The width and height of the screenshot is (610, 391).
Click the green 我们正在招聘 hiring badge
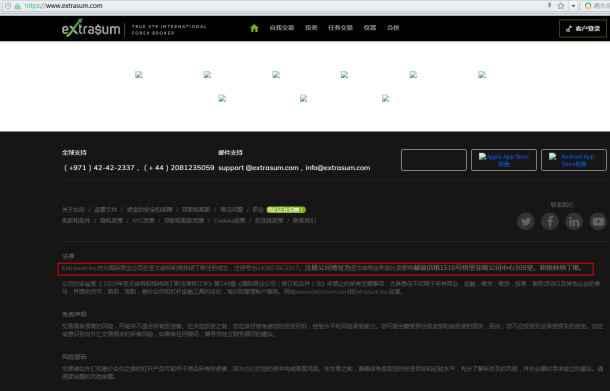[x=286, y=210]
